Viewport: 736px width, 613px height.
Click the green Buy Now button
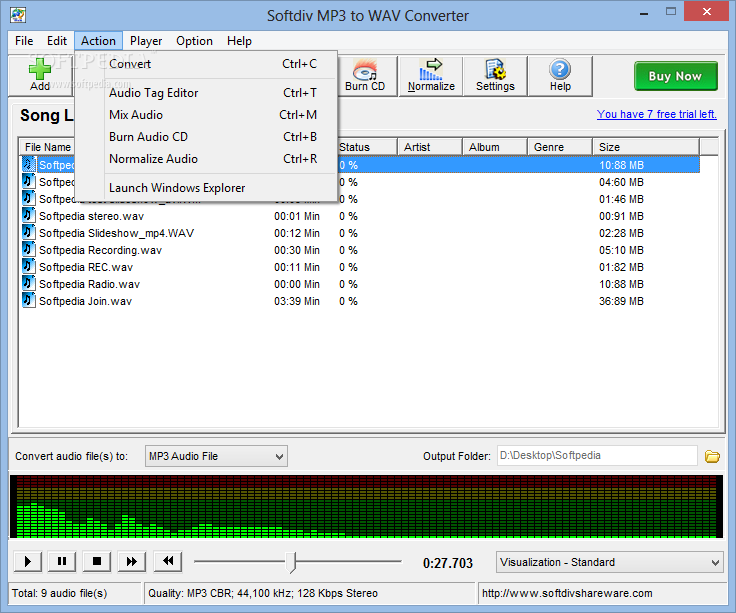pyautogui.click(x=675, y=76)
